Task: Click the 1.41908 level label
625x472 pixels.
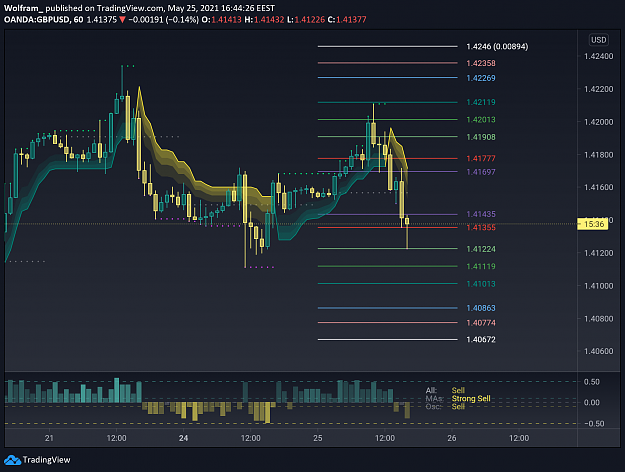Action: pos(481,137)
